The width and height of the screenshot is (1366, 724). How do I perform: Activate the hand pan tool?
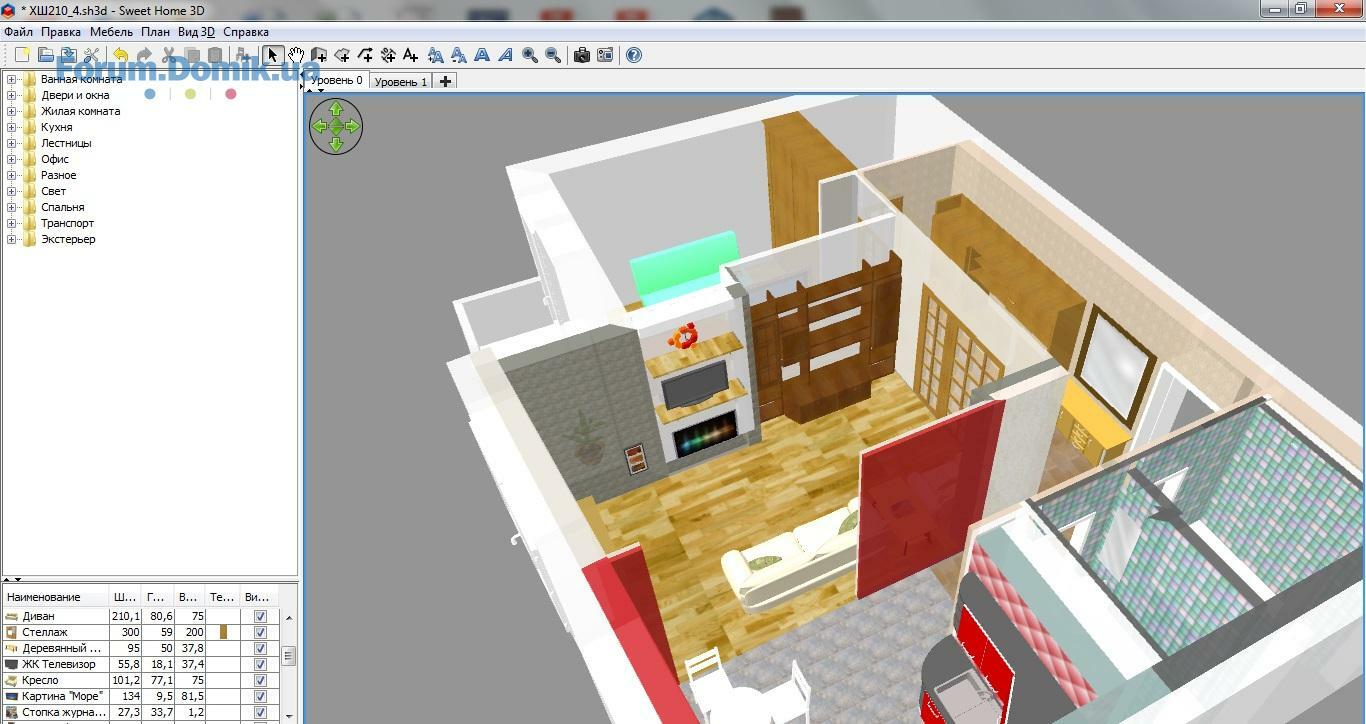click(296, 55)
